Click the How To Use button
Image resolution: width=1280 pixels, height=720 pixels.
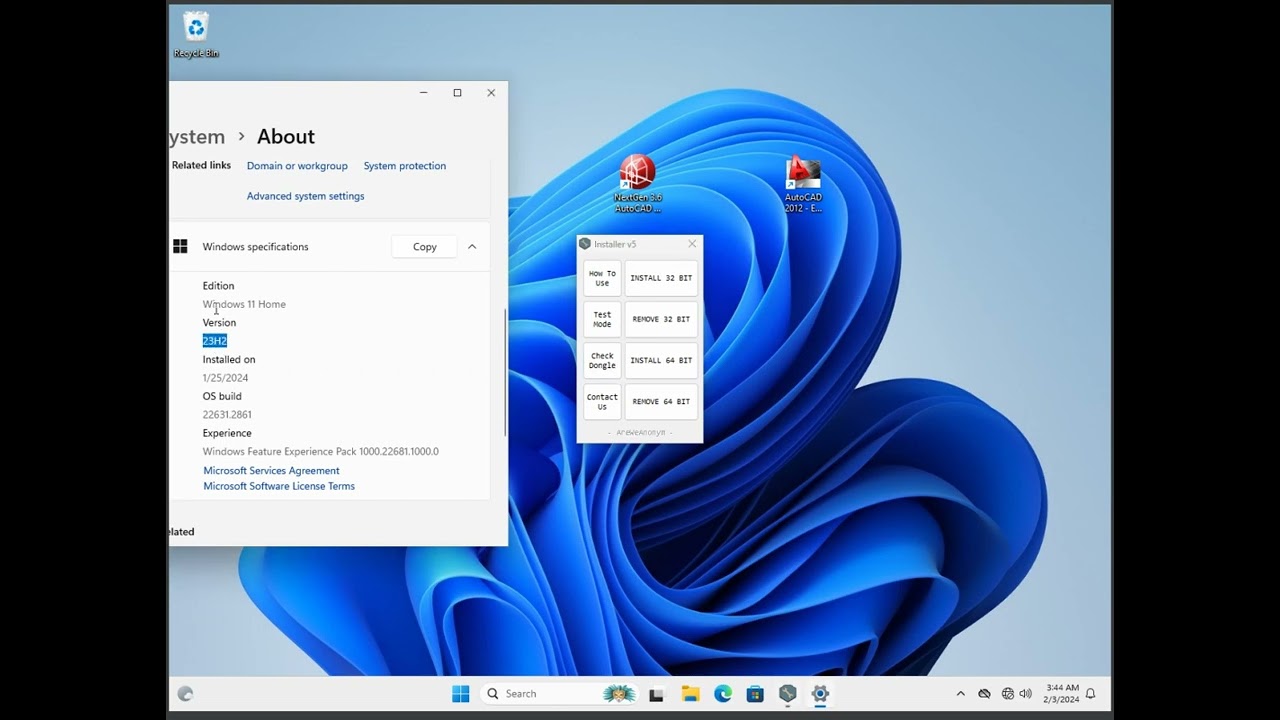pos(602,278)
